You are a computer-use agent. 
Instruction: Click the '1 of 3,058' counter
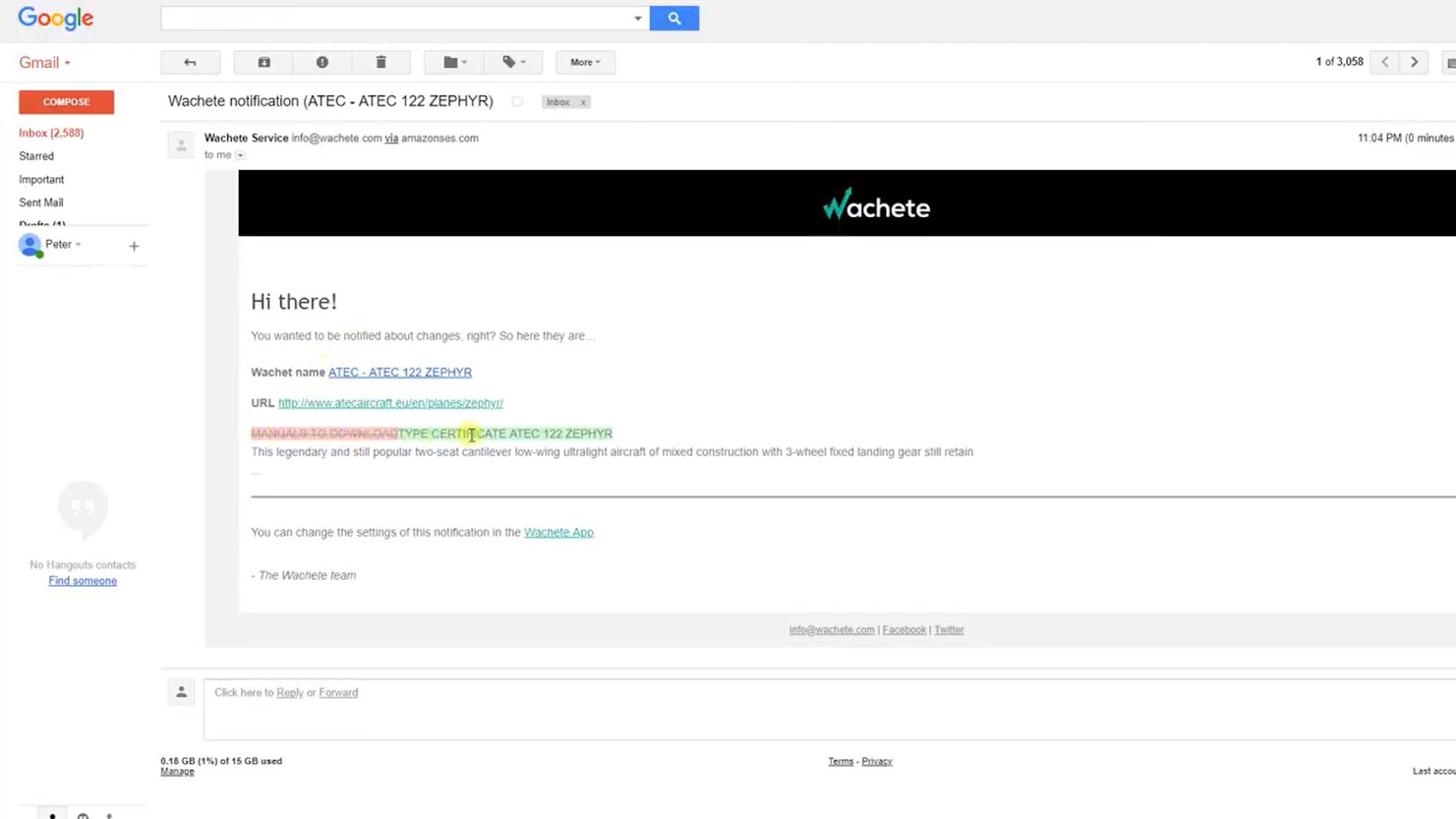(x=1339, y=62)
